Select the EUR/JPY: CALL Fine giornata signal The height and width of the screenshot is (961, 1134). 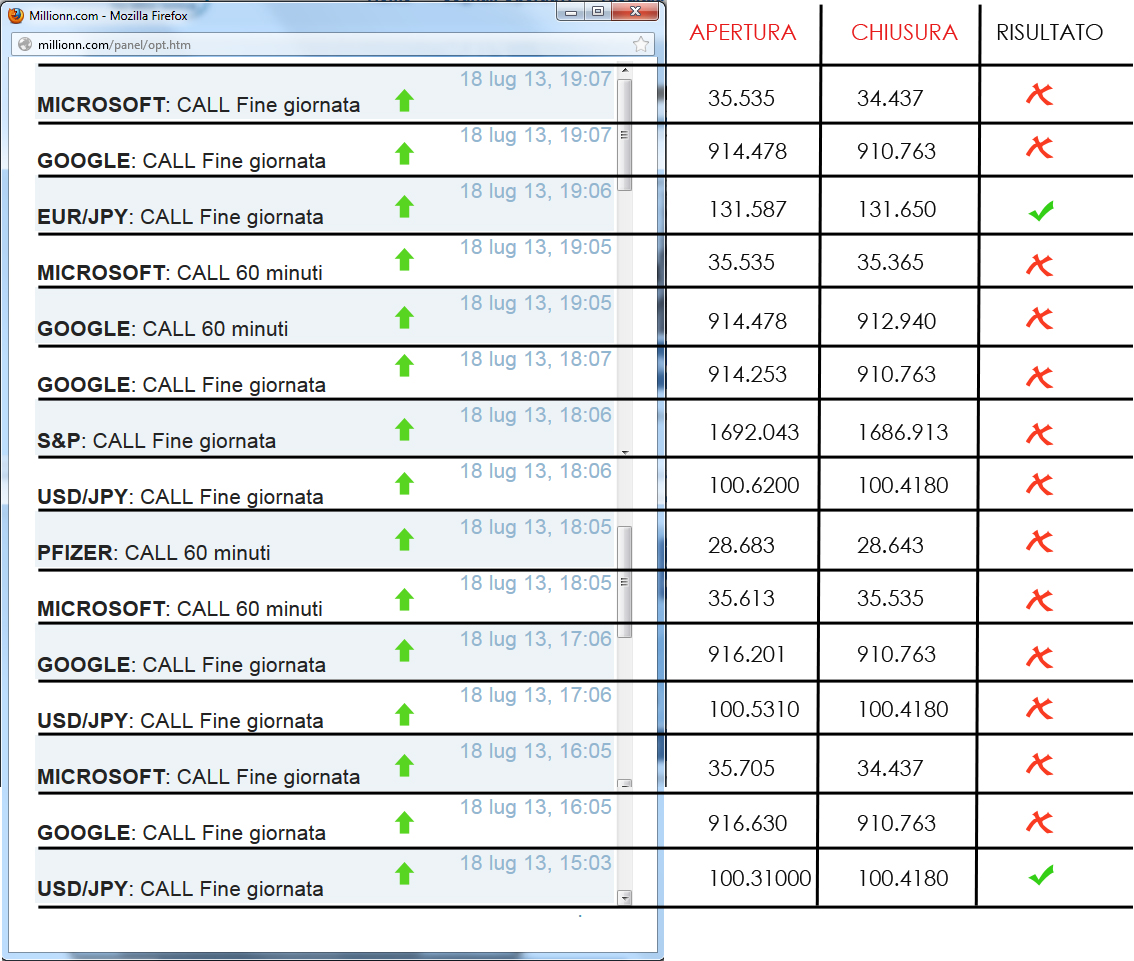click(x=180, y=217)
